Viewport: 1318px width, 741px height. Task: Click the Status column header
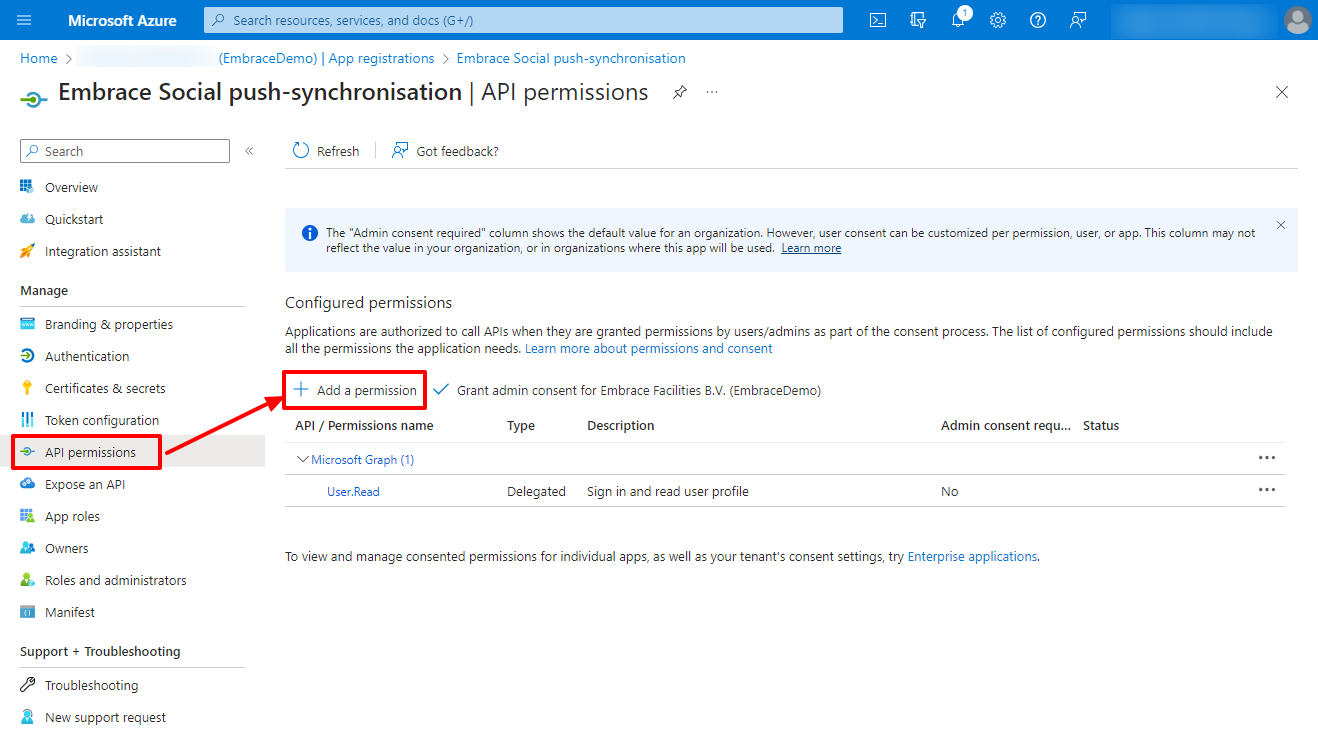(1101, 425)
